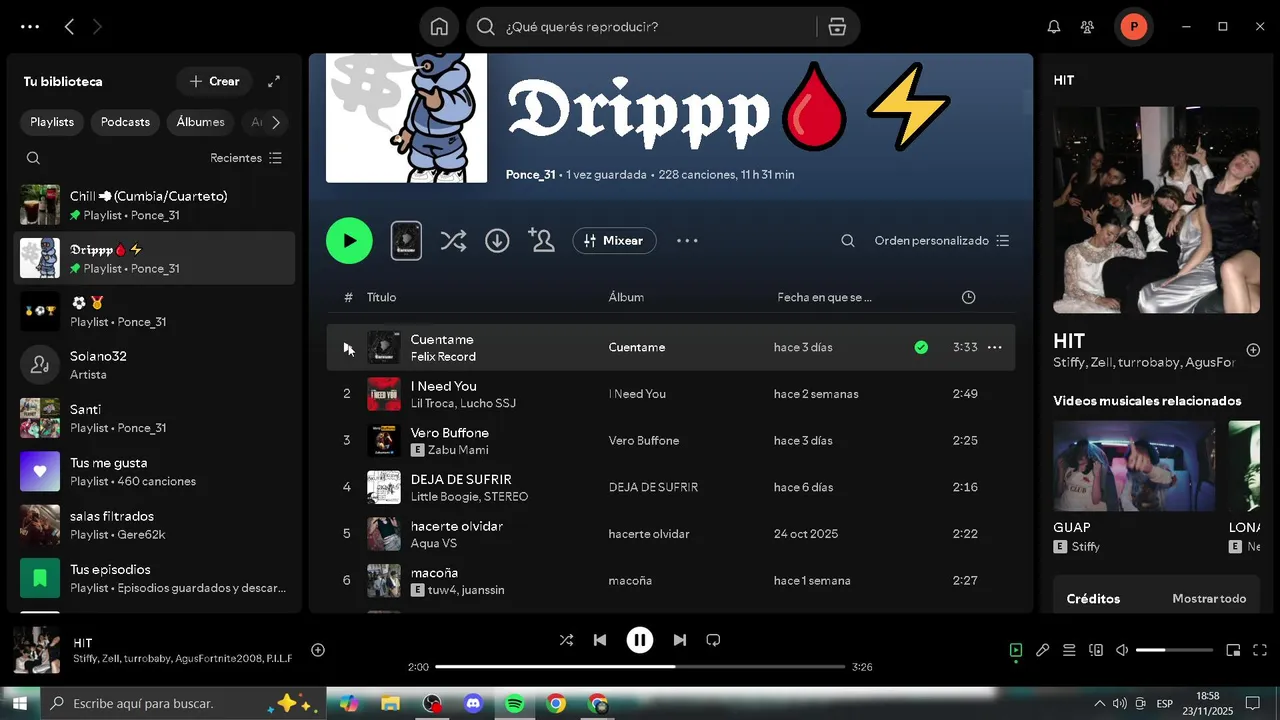Image resolution: width=1280 pixels, height=720 pixels.
Task: Adjust the volume slider
Action: [x=1174, y=650]
